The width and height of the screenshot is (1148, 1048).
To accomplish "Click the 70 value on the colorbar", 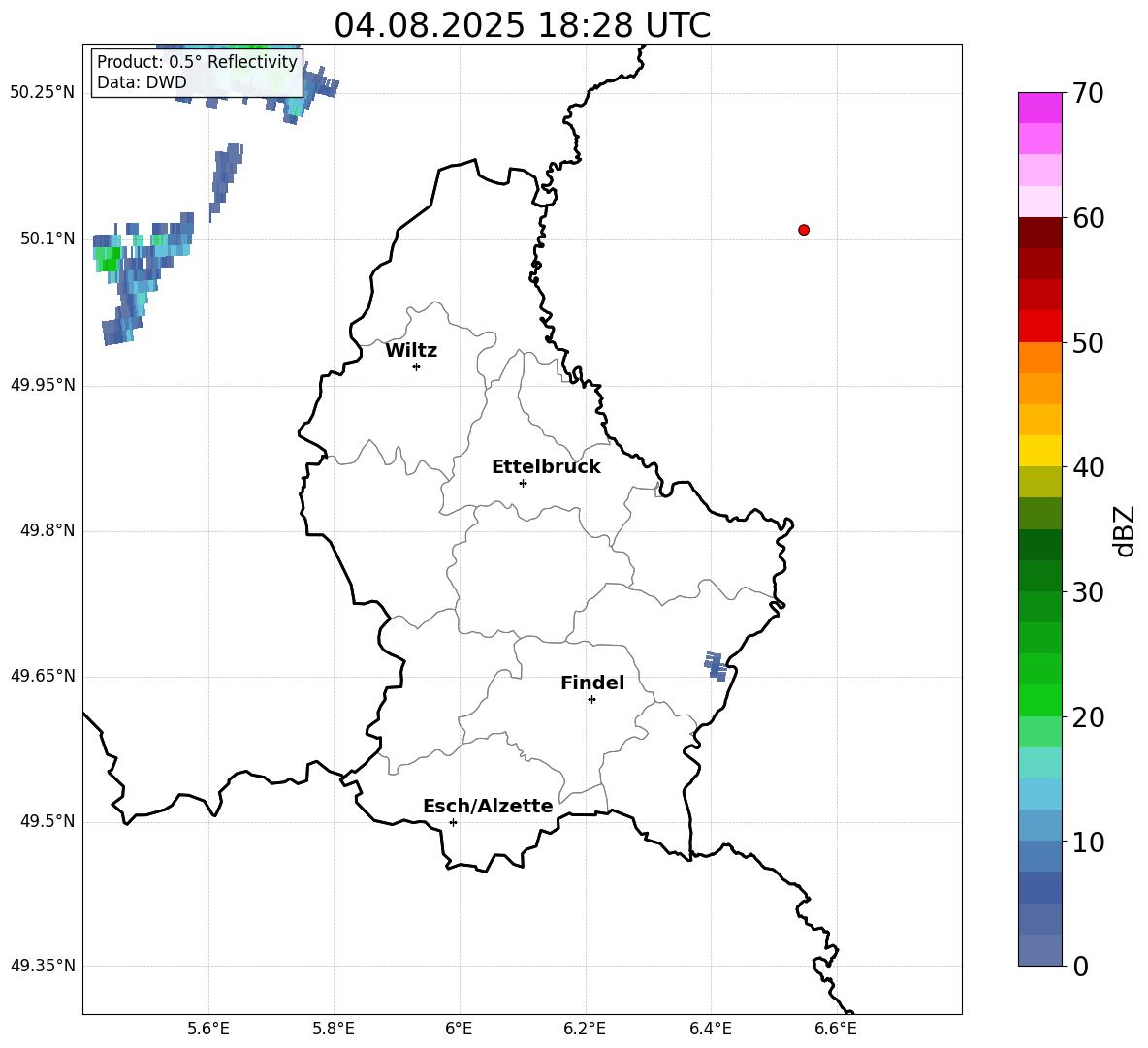I will click(x=1087, y=94).
